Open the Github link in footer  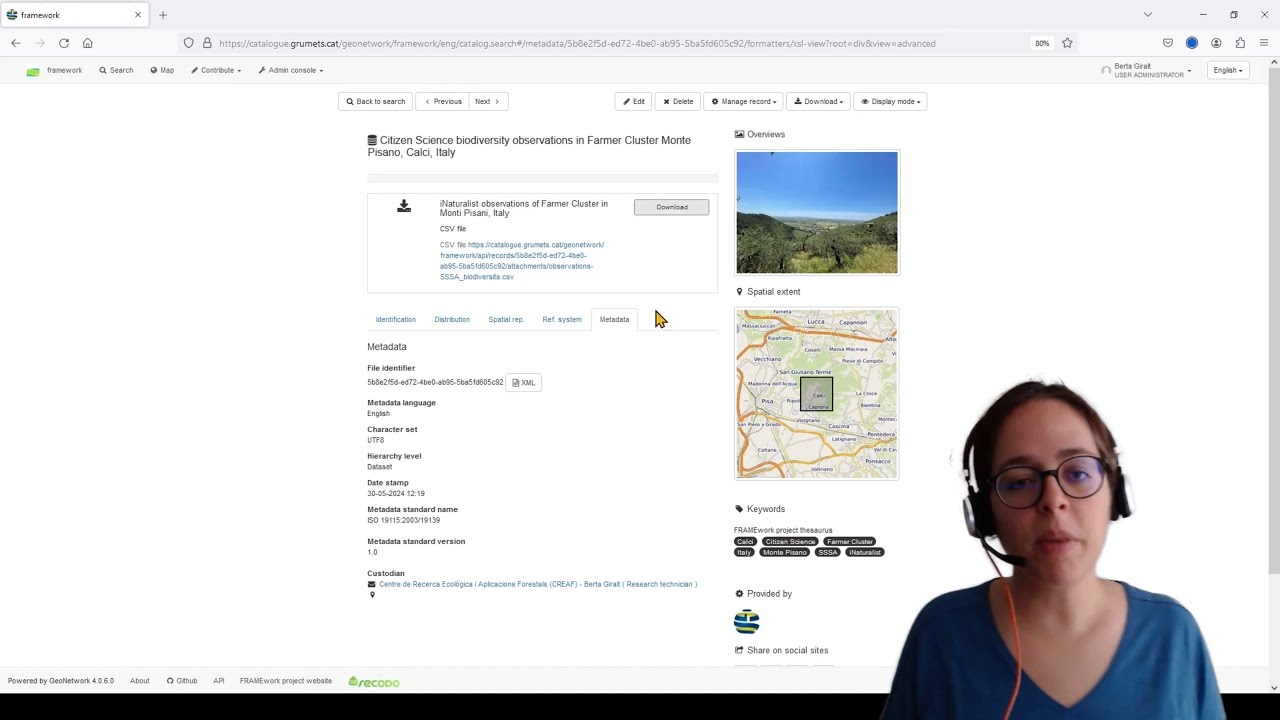(182, 681)
